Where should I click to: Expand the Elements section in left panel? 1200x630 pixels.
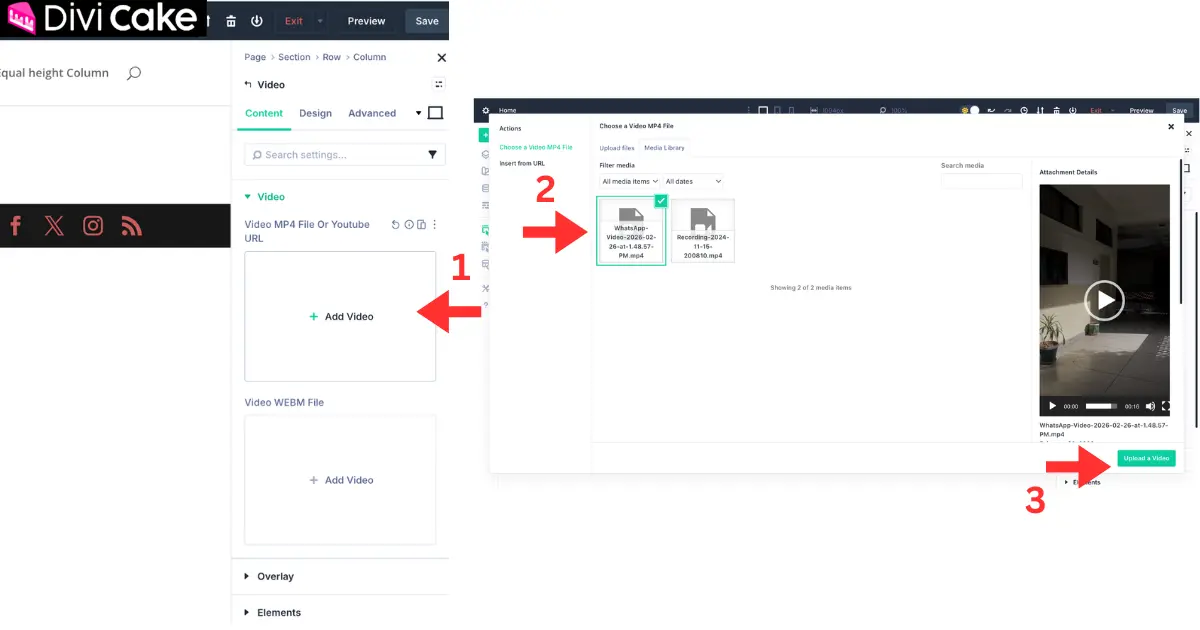click(x=272, y=613)
